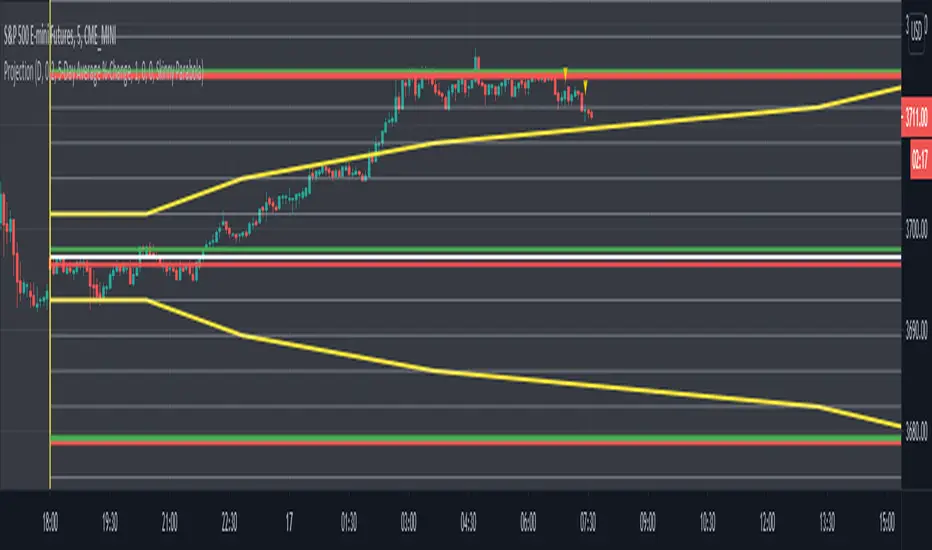Click the red 3711.00 current price label
The image size is (932, 550).
point(916,117)
